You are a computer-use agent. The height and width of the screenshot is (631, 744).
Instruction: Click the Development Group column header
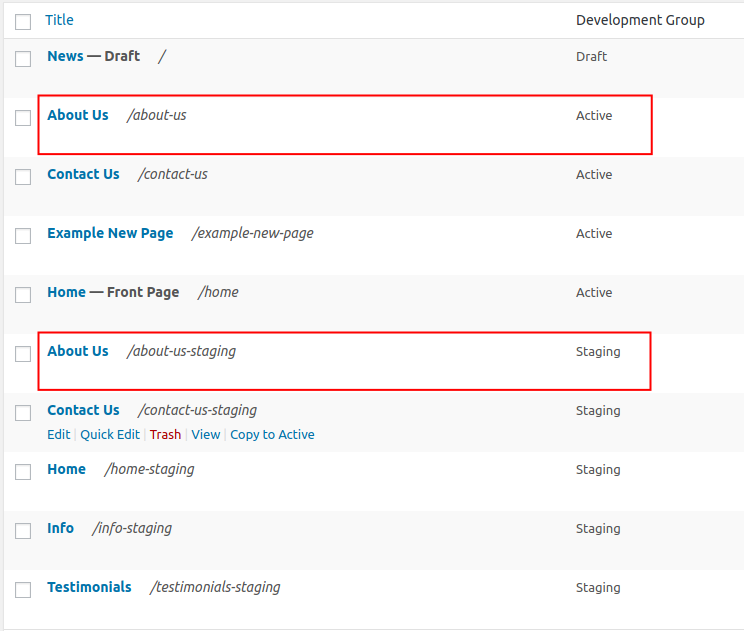click(640, 20)
